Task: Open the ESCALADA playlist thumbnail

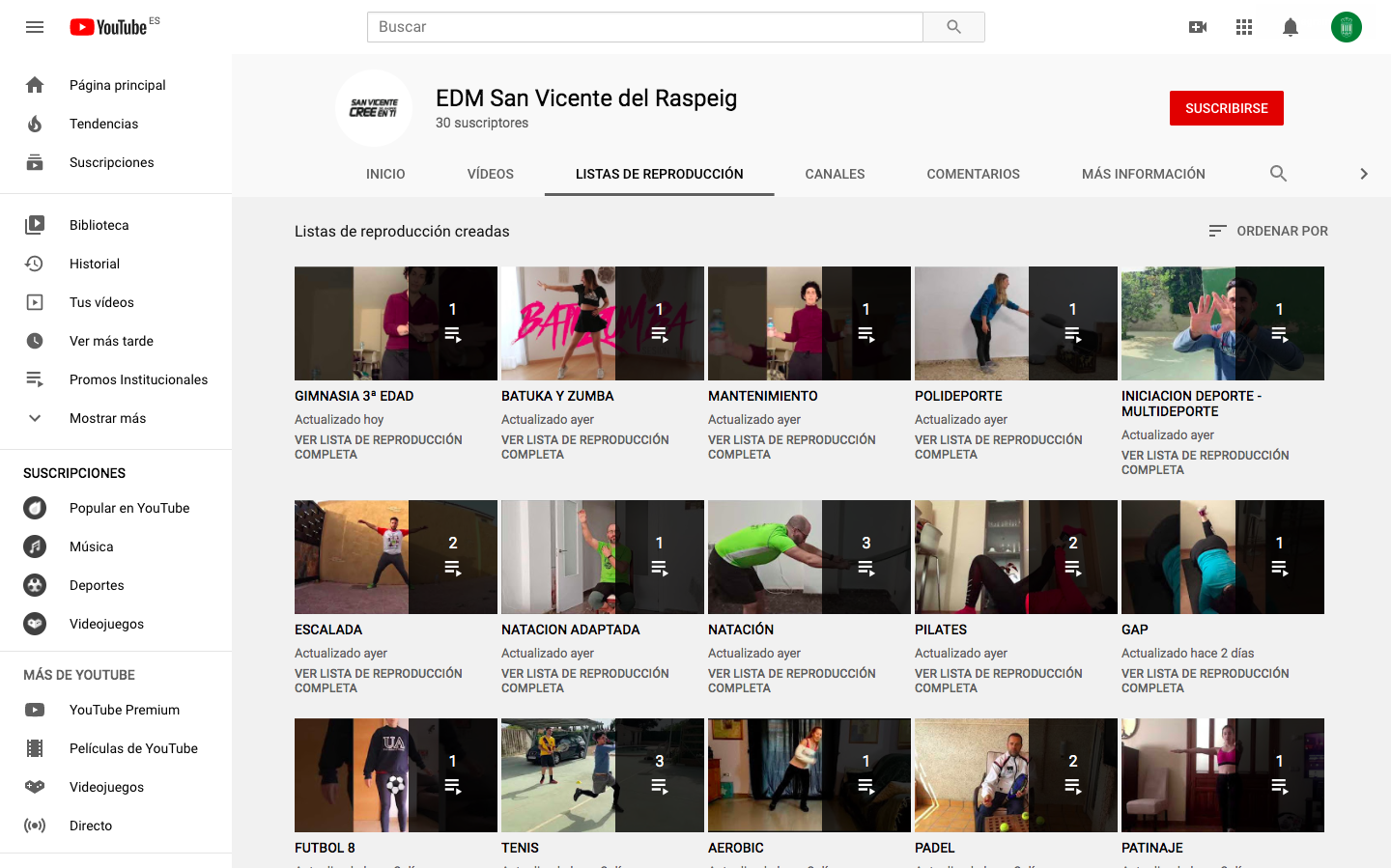Action: pyautogui.click(x=396, y=557)
